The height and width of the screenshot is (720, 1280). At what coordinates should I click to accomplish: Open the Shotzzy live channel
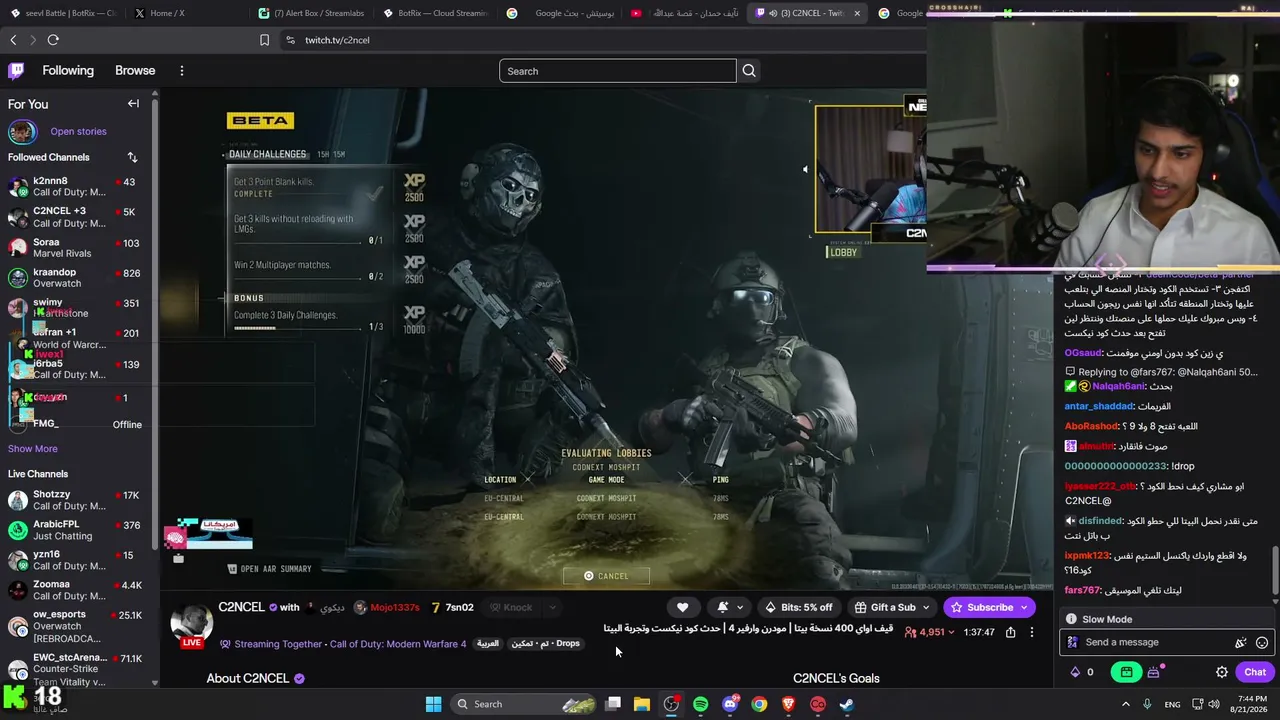[x=76, y=500]
